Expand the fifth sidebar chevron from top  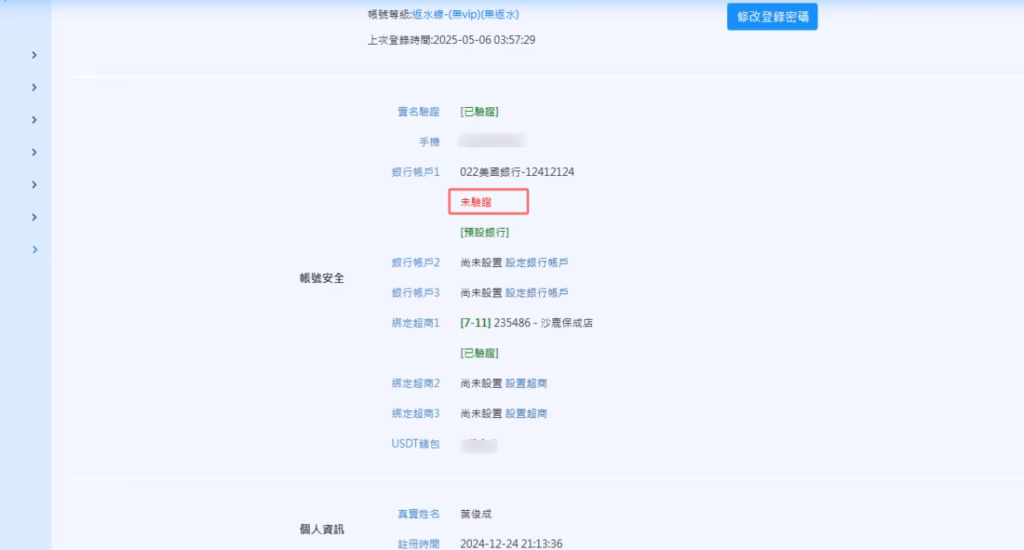[x=34, y=185]
